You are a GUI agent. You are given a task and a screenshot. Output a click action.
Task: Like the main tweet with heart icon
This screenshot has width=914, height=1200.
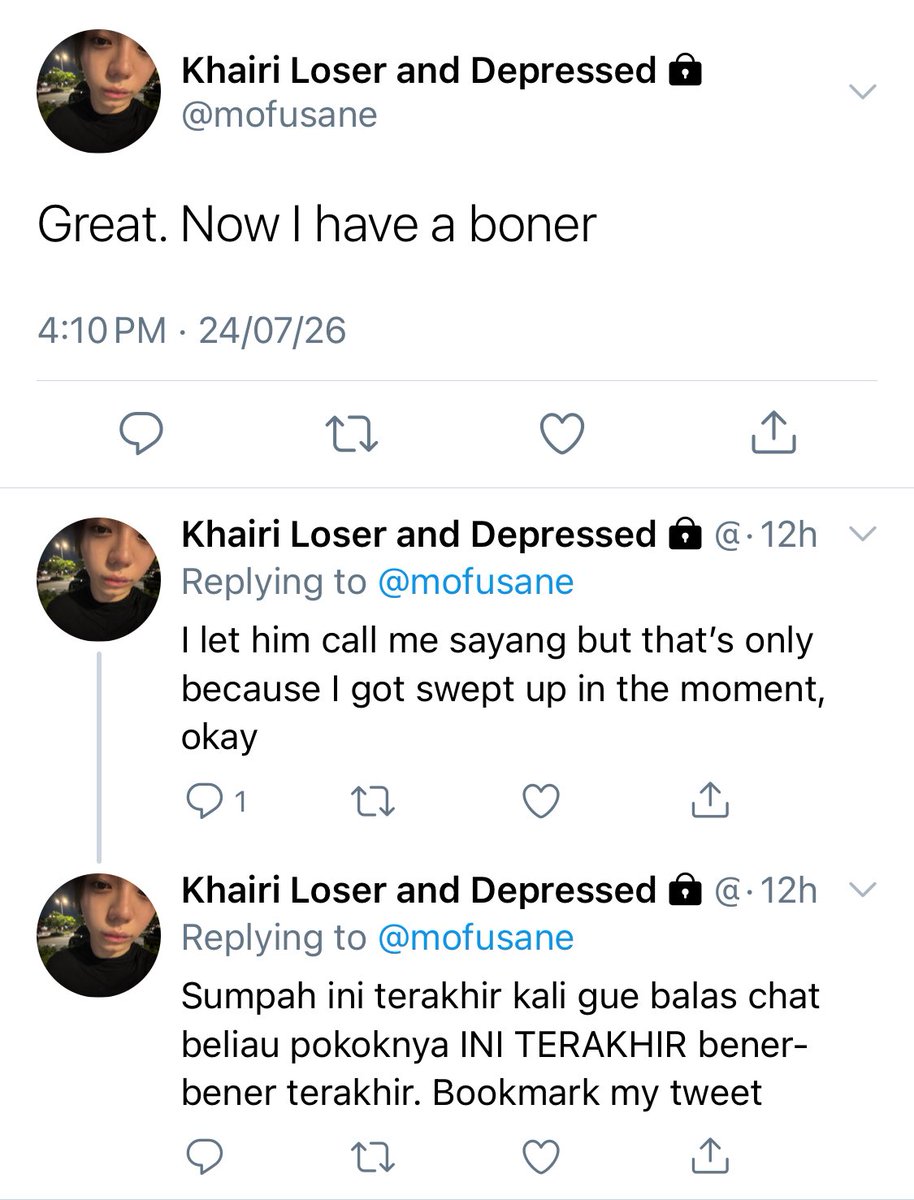click(x=563, y=433)
